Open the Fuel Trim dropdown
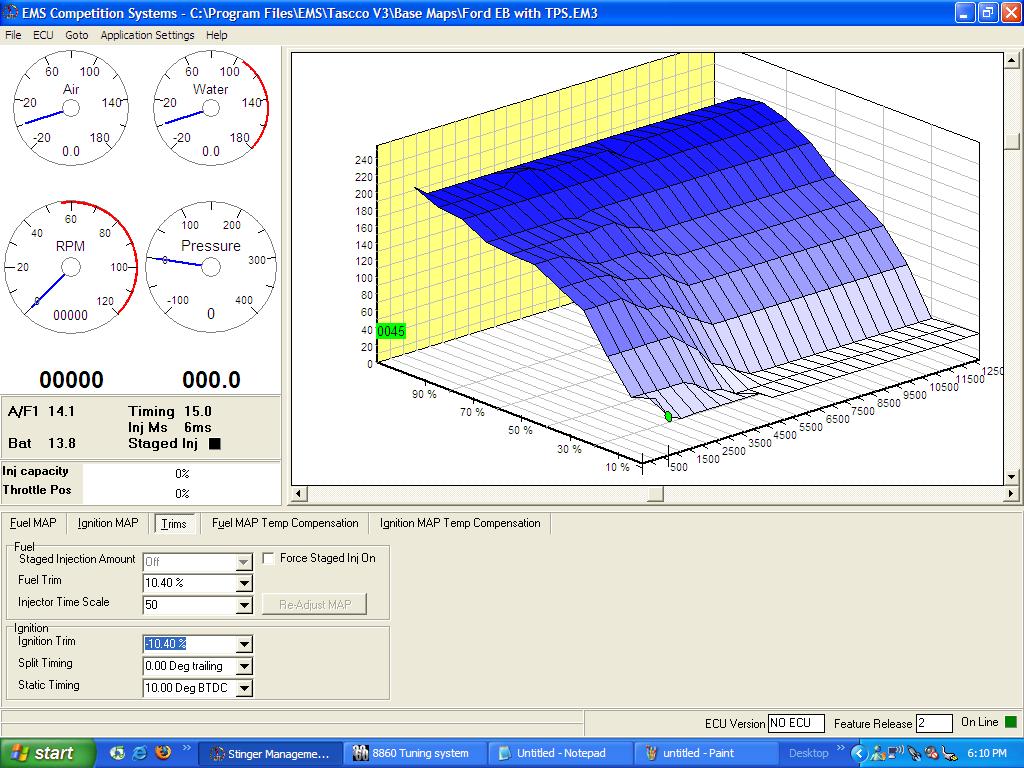This screenshot has width=1024, height=768. pos(244,584)
